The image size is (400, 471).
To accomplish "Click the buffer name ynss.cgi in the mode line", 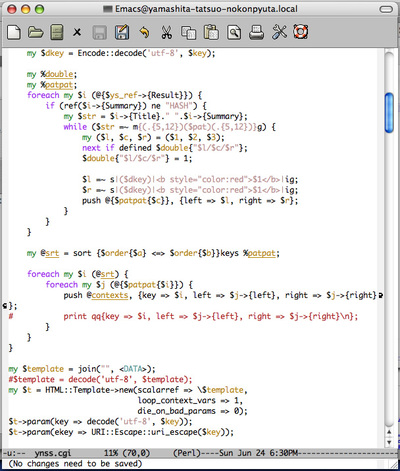I will (53, 453).
